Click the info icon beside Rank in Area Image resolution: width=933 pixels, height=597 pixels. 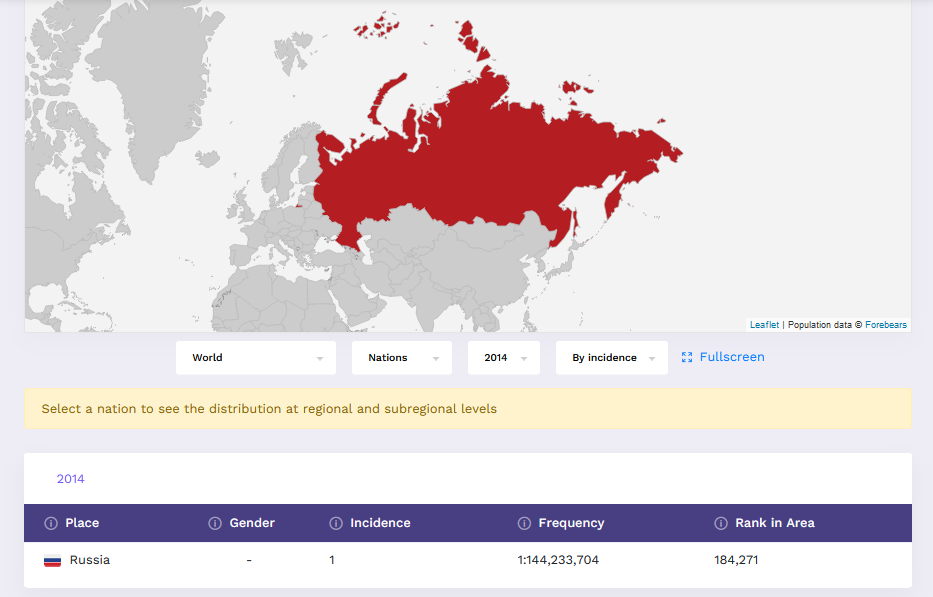click(721, 523)
